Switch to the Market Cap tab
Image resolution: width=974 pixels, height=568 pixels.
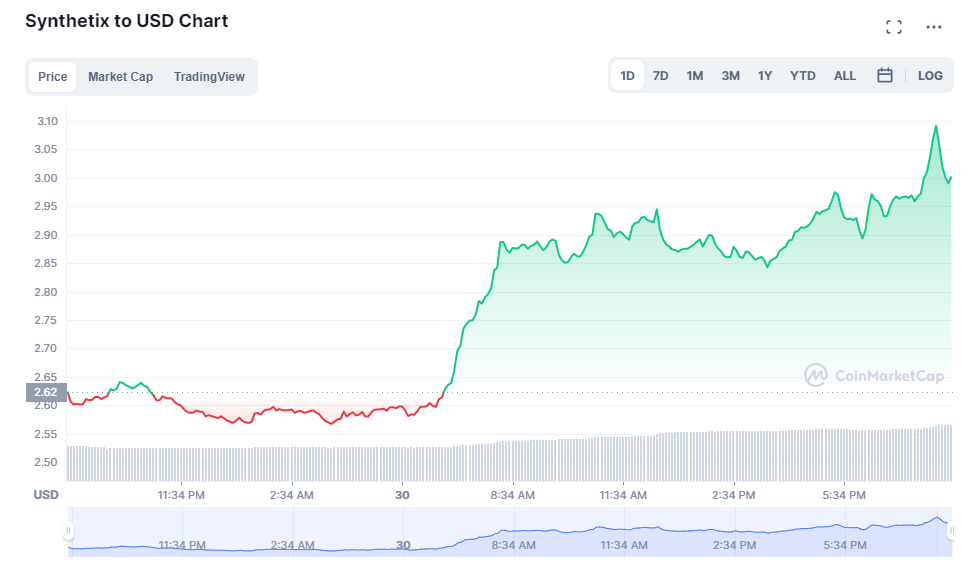(x=121, y=77)
